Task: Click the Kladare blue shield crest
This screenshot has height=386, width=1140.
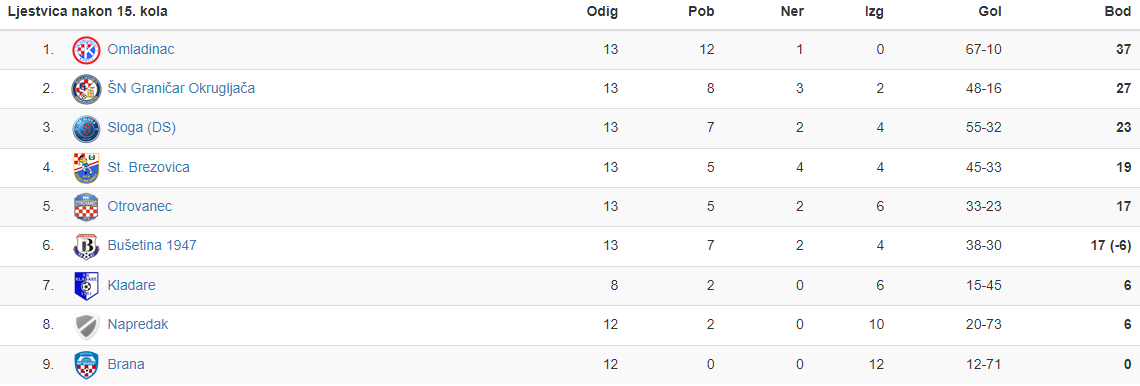Action: (86, 285)
